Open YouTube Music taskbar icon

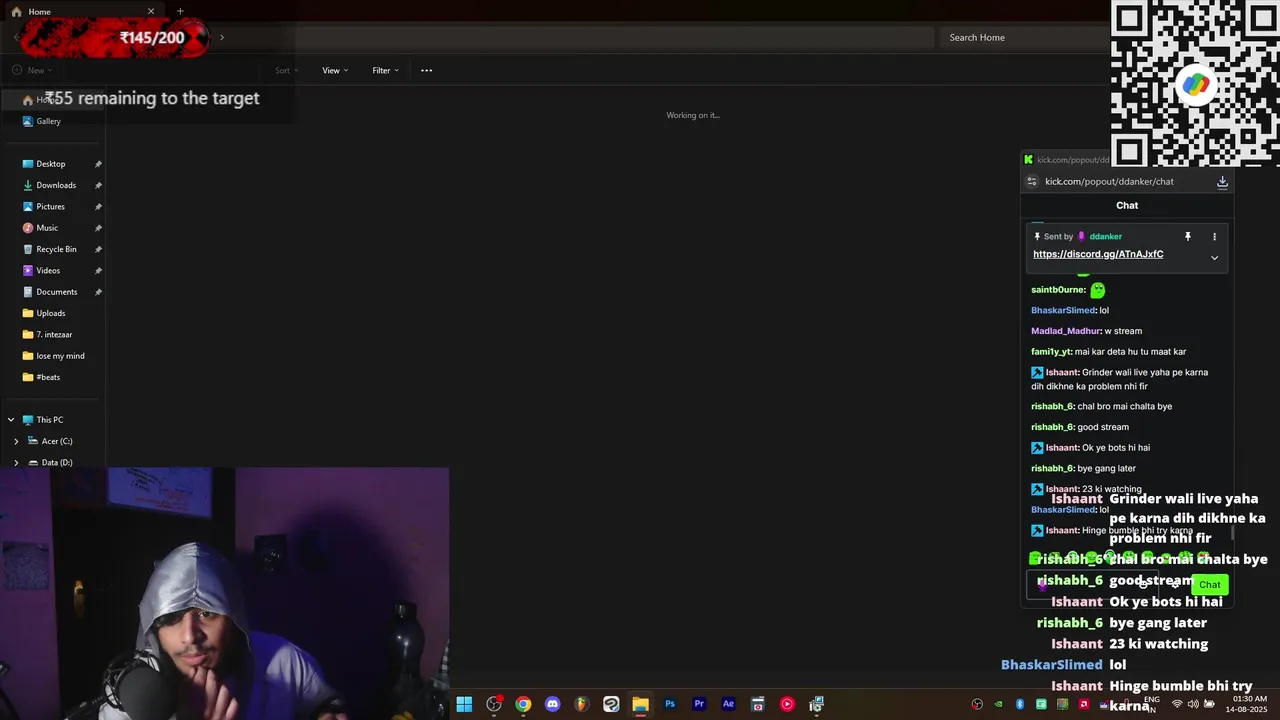[x=787, y=704]
